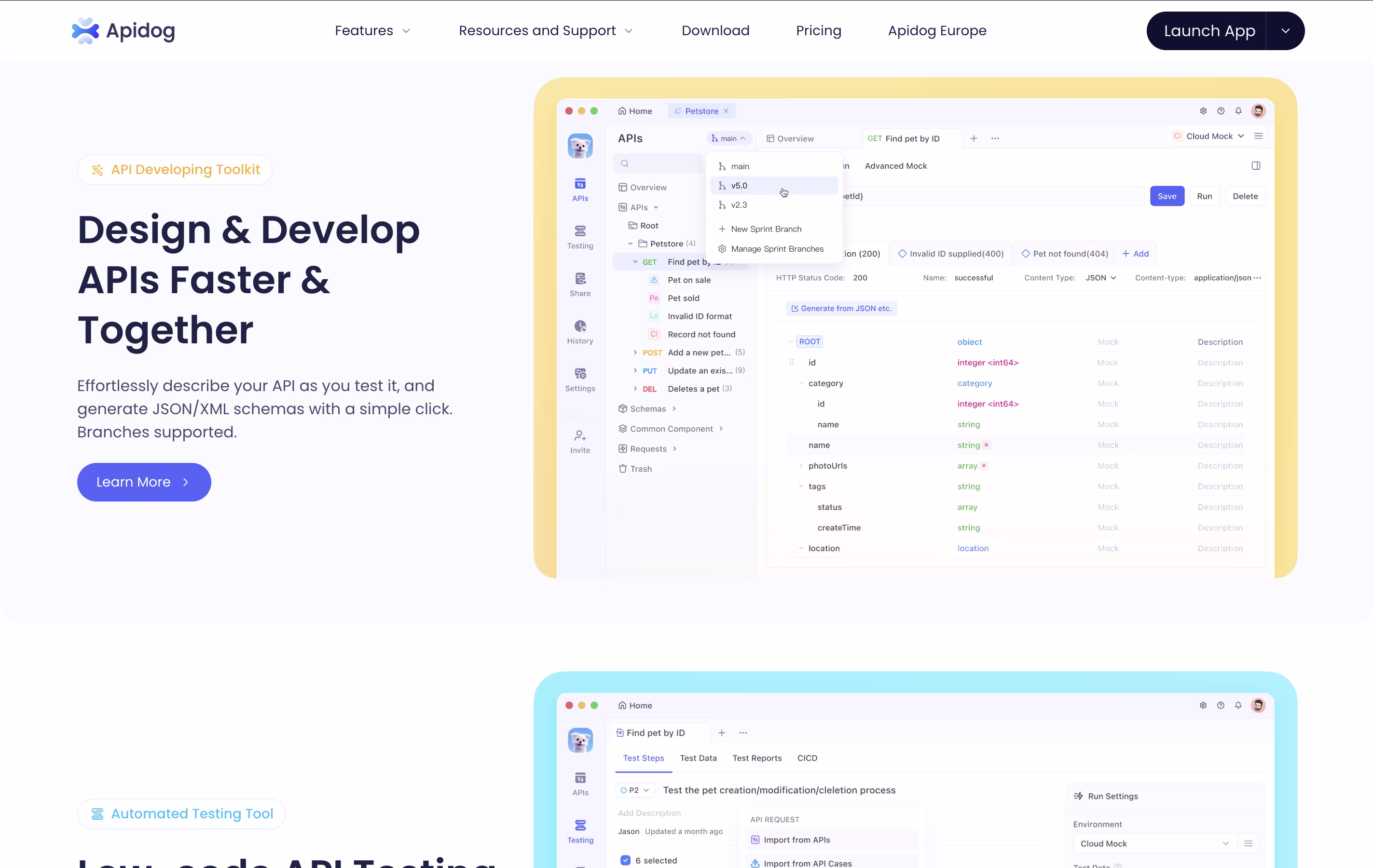
Task: Click the Trash item in the APIs tree
Action: 640,469
